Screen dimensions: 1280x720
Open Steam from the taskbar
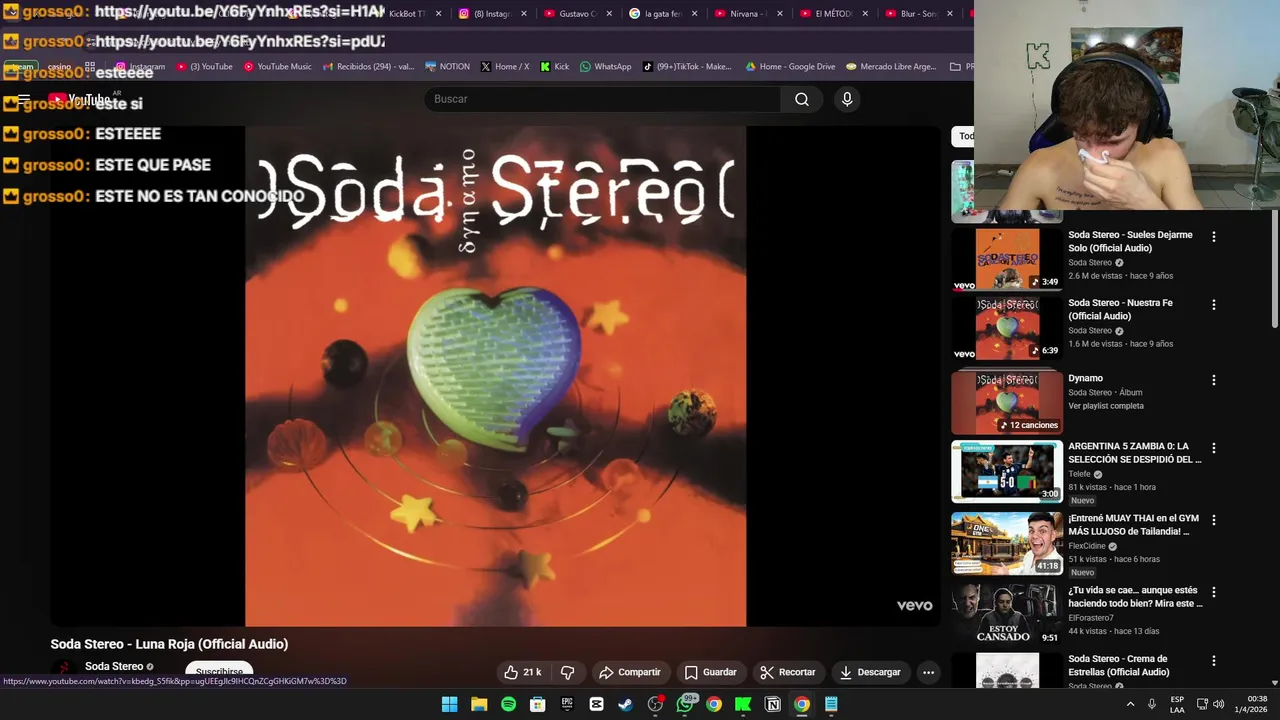tap(625, 704)
